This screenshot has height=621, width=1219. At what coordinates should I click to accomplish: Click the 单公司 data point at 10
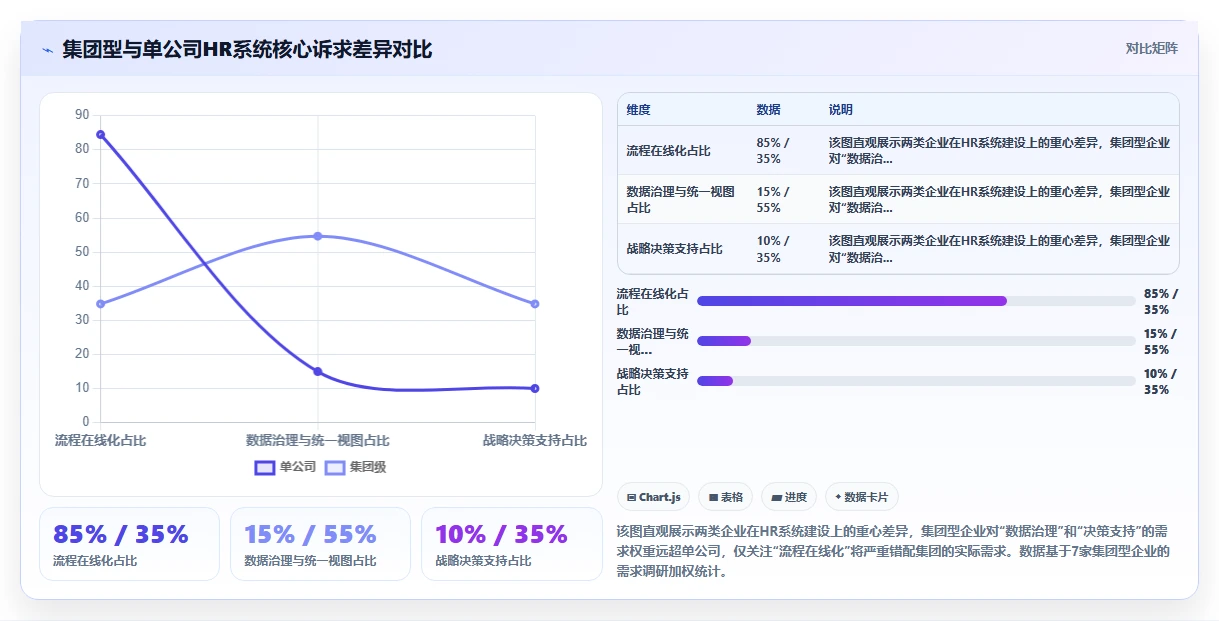point(535,388)
